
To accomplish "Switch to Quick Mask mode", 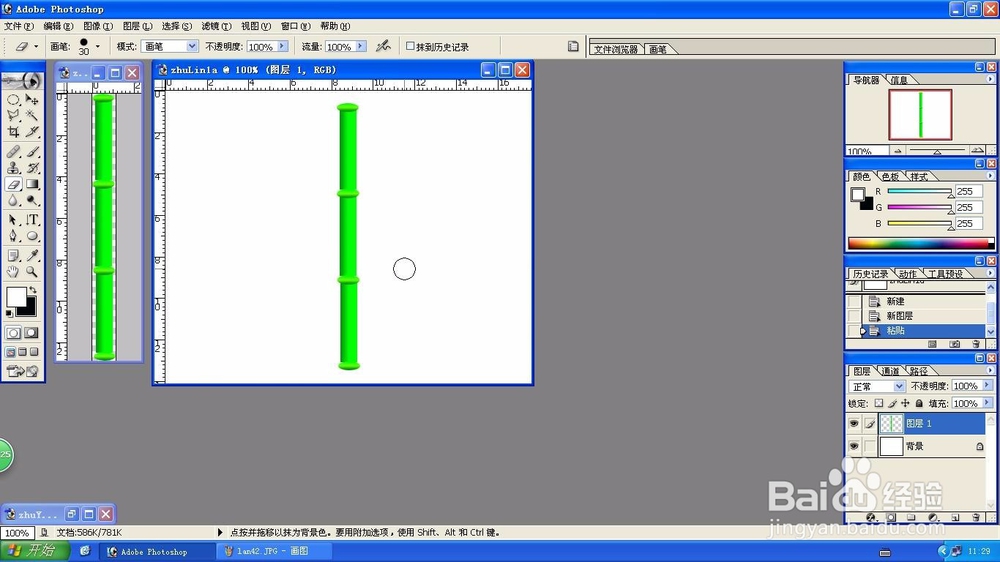I will (x=31, y=333).
